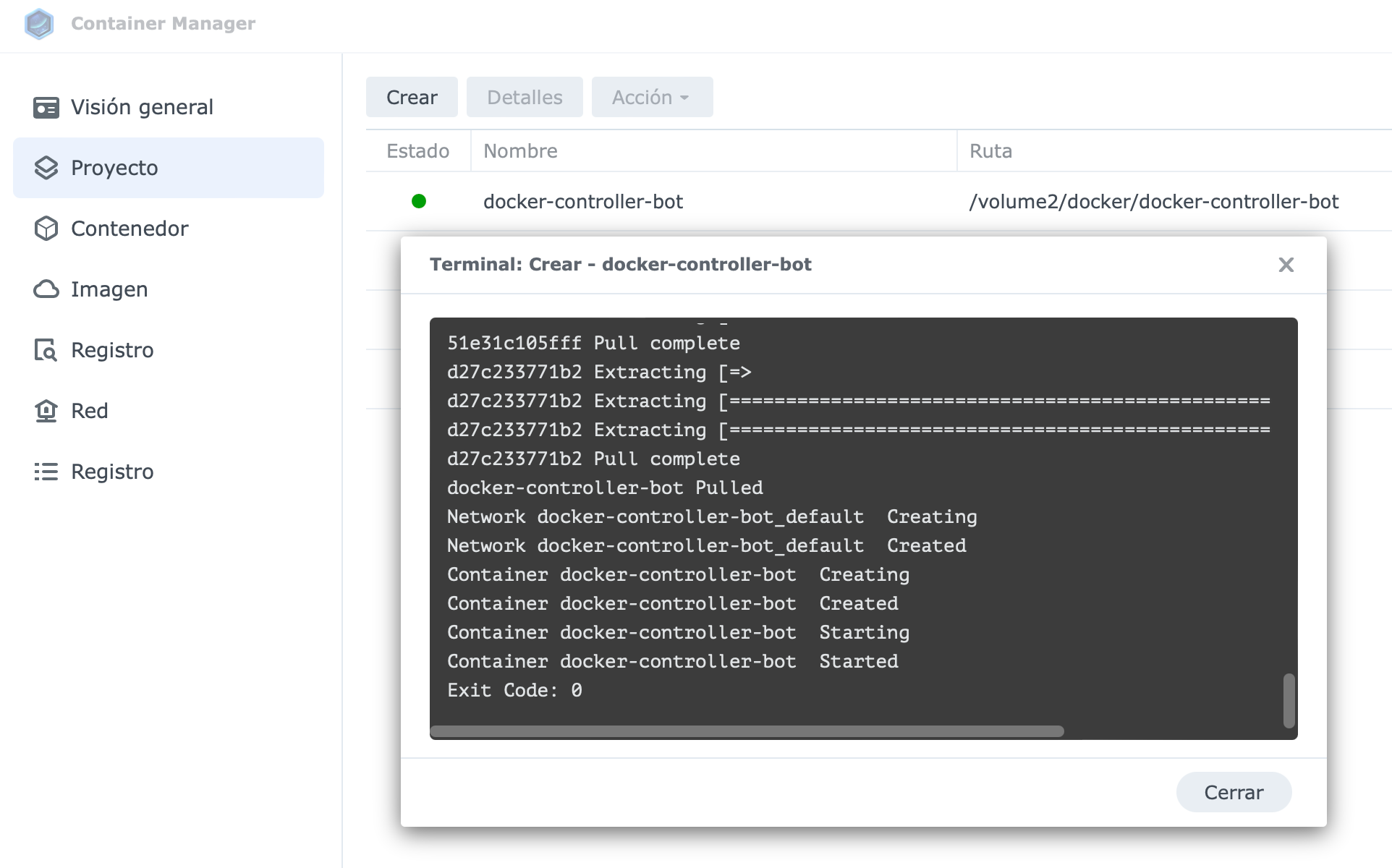Expand the Acción dropdown
This screenshot has height=868, width=1392.
point(652,97)
